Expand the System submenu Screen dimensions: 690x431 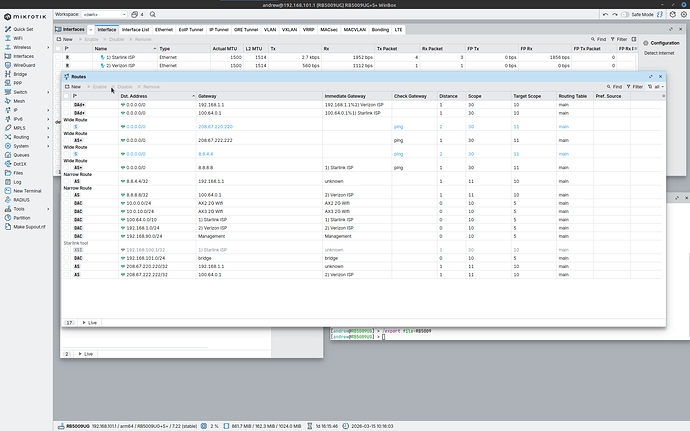(x=48, y=146)
